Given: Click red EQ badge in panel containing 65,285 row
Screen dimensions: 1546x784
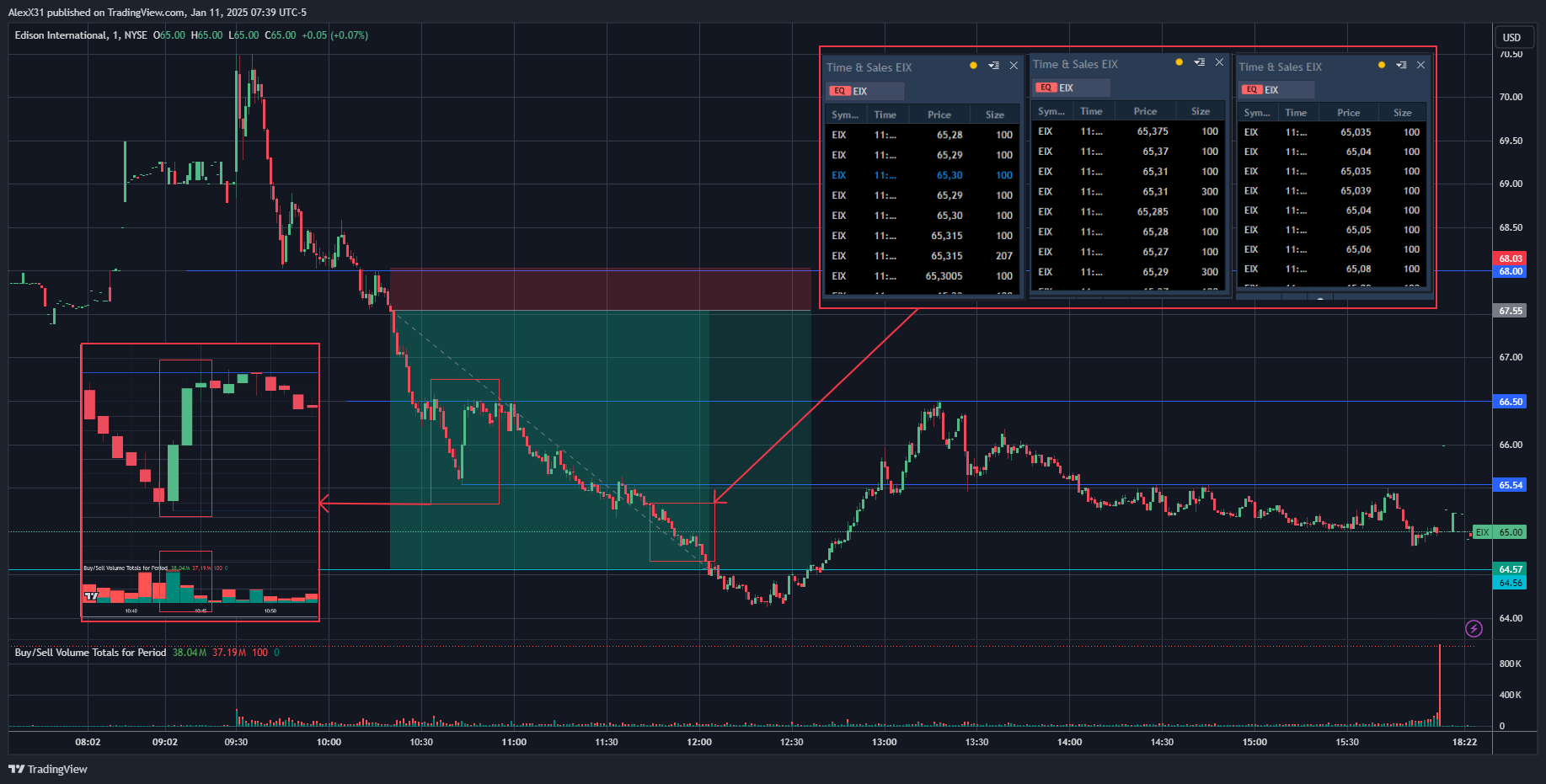Looking at the screenshot, I should pos(1046,88).
